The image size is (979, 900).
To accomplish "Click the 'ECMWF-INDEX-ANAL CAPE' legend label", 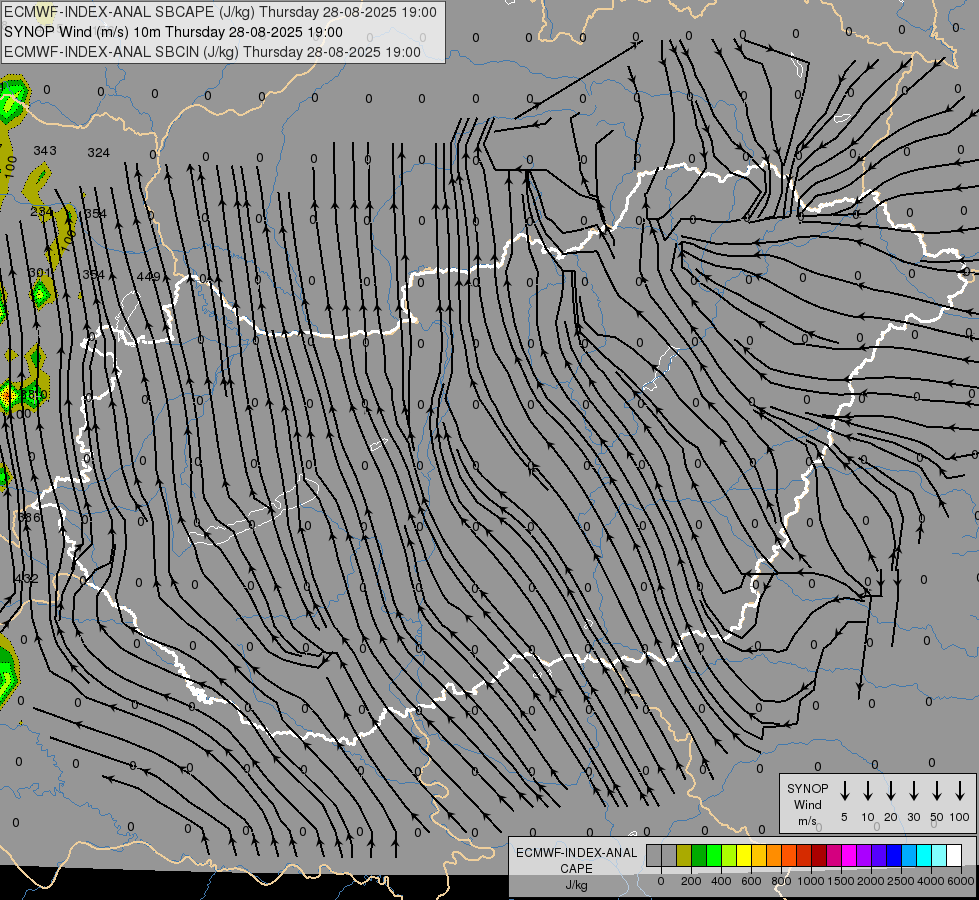I will pos(576,860).
